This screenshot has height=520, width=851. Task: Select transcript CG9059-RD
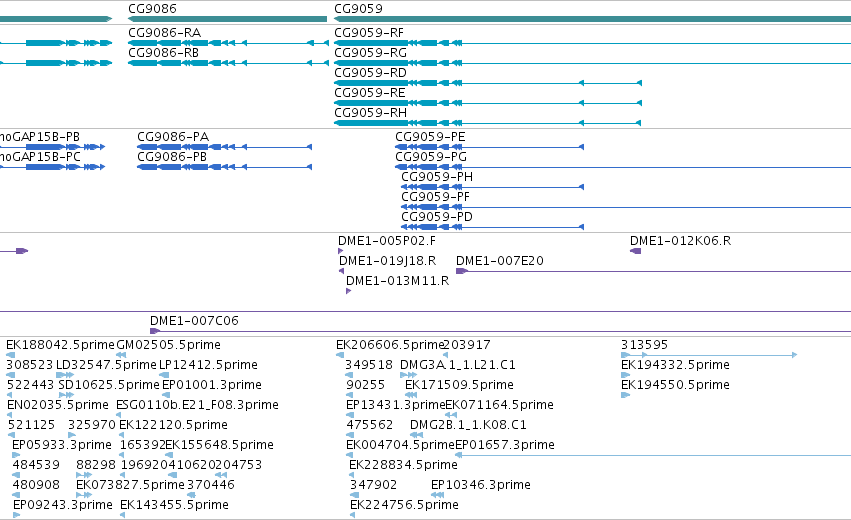tap(371, 73)
